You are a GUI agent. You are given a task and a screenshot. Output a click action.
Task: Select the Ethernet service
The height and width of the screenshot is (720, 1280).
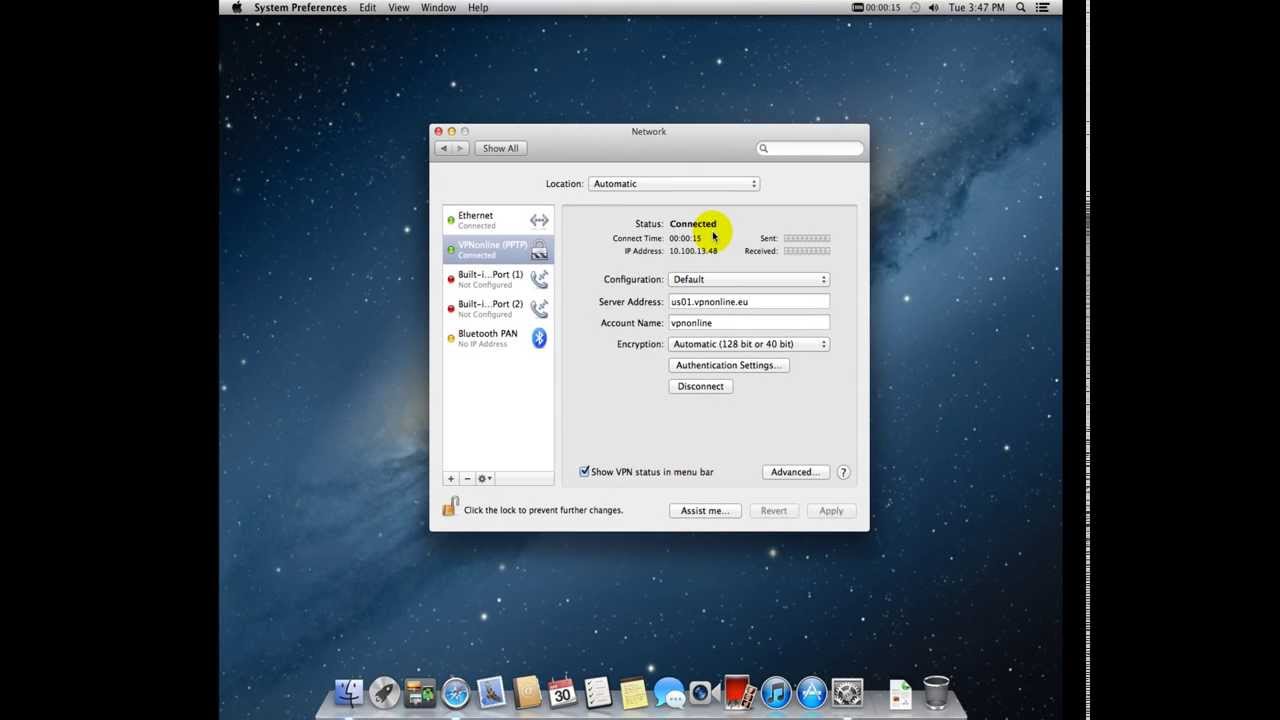pos(498,220)
